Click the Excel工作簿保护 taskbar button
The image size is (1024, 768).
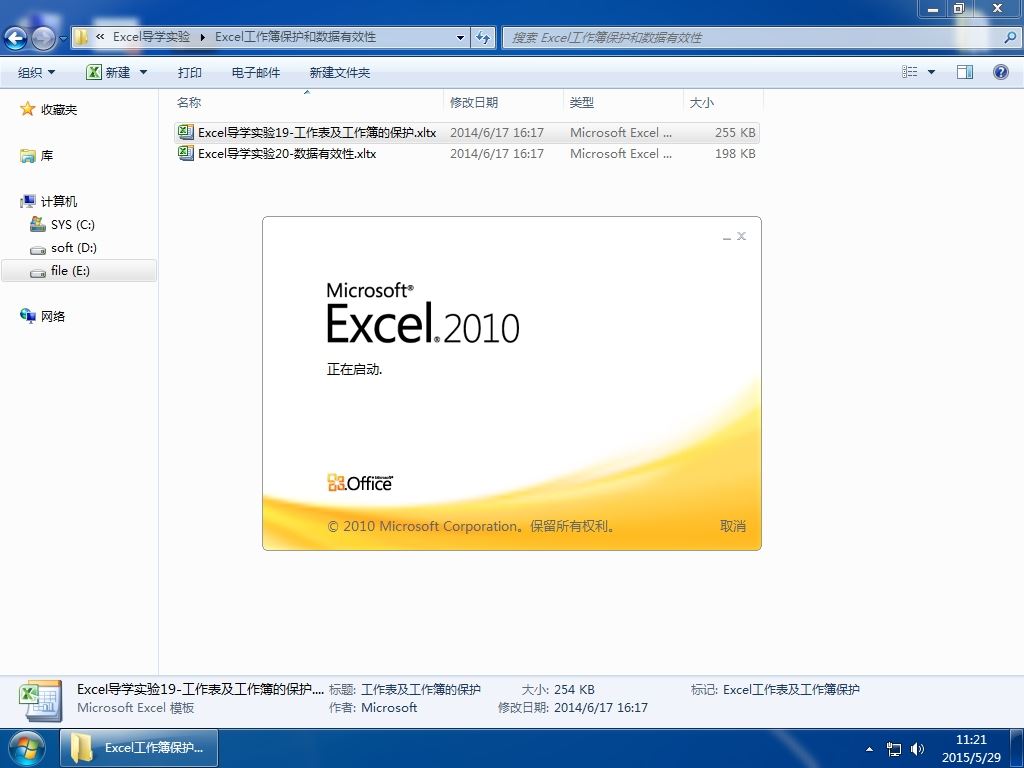139,748
